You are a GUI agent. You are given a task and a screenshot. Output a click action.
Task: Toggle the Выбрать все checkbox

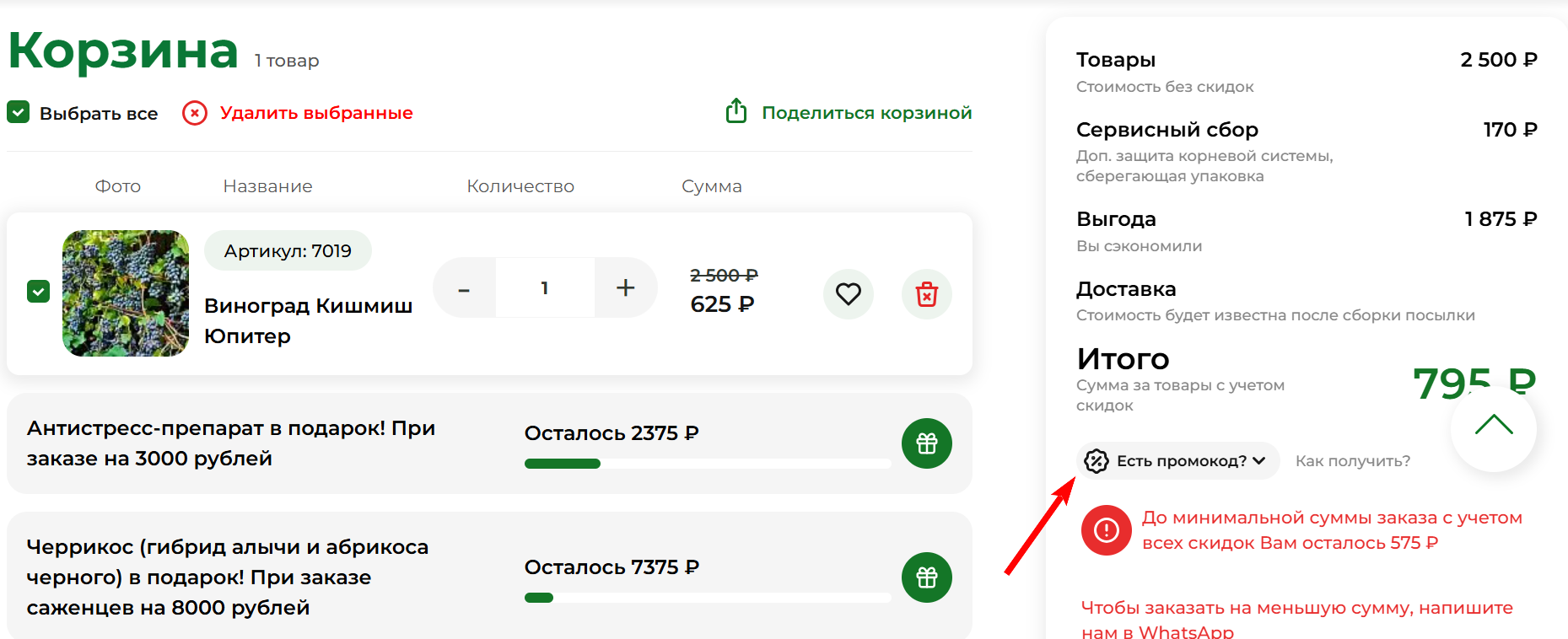19,112
